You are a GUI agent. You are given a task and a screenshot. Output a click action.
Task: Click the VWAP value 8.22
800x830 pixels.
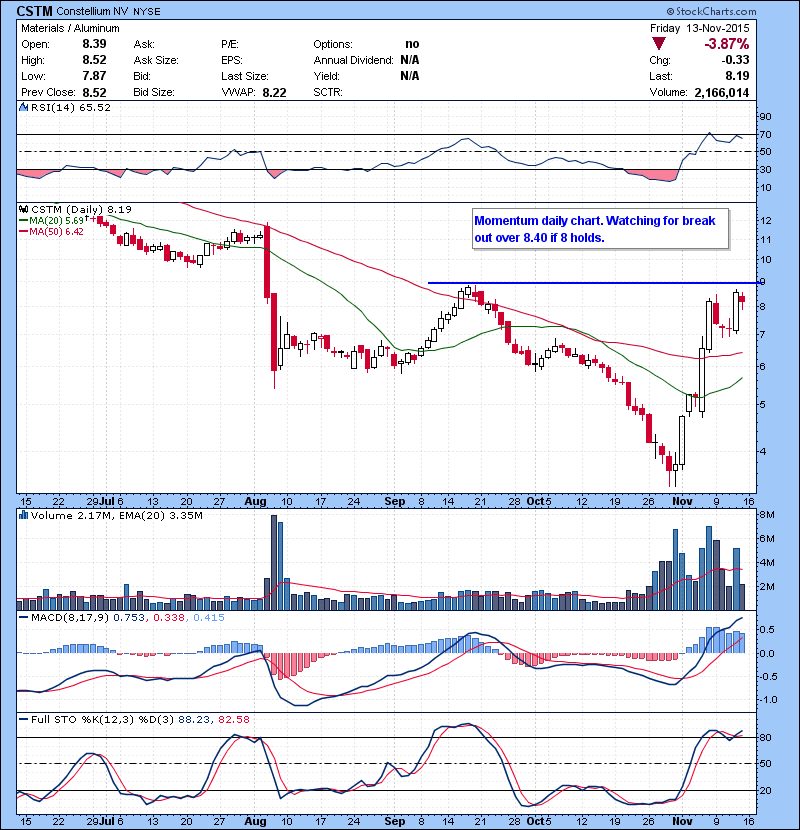[x=274, y=93]
